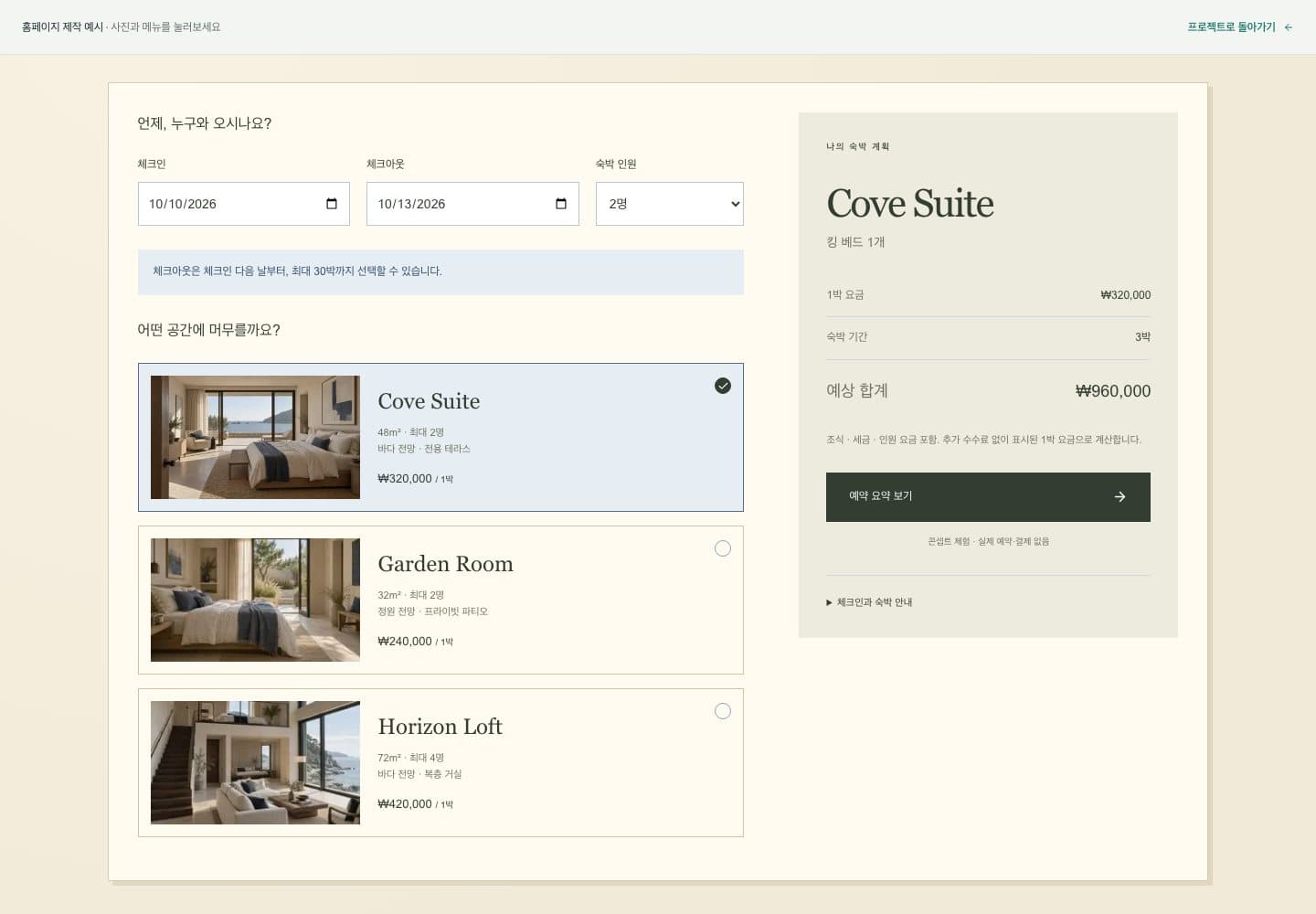Screen dimensions: 1316x914
Task: Select the Cove Suite checked radio indicator
Action: [723, 386]
